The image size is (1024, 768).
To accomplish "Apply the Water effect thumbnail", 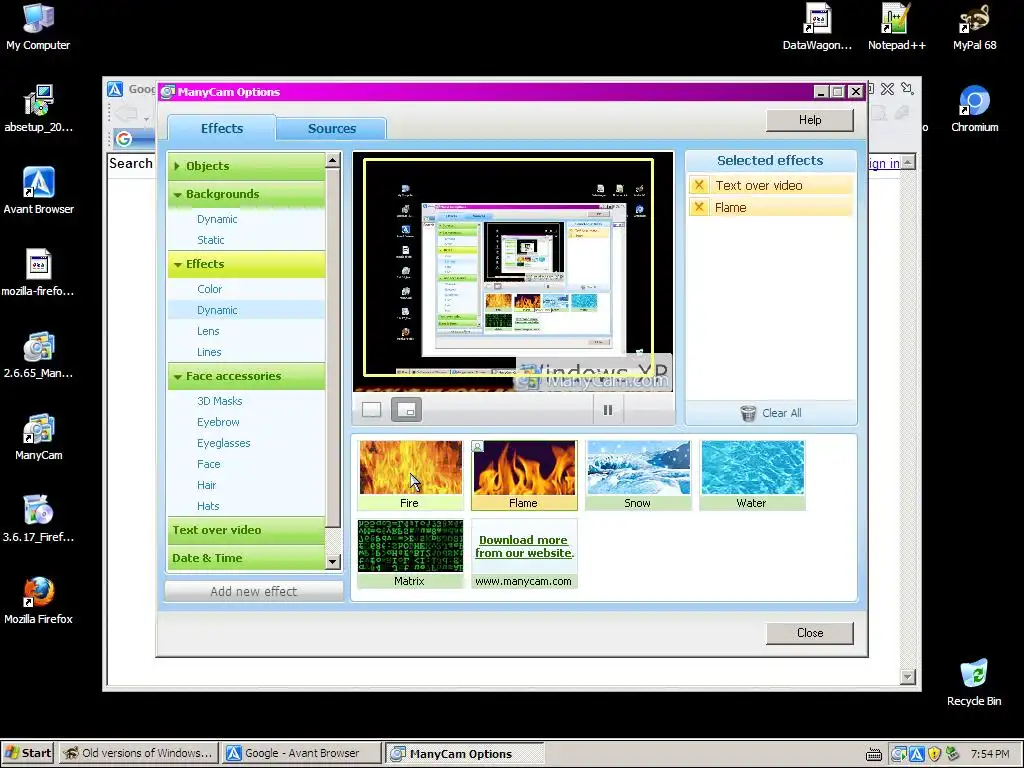I will [x=752, y=475].
